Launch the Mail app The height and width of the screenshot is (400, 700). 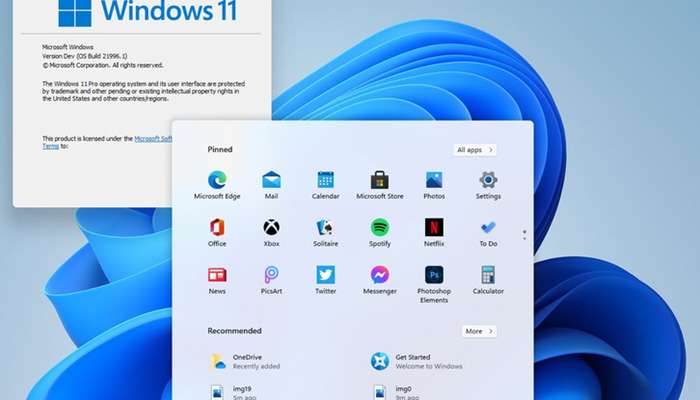(x=271, y=185)
